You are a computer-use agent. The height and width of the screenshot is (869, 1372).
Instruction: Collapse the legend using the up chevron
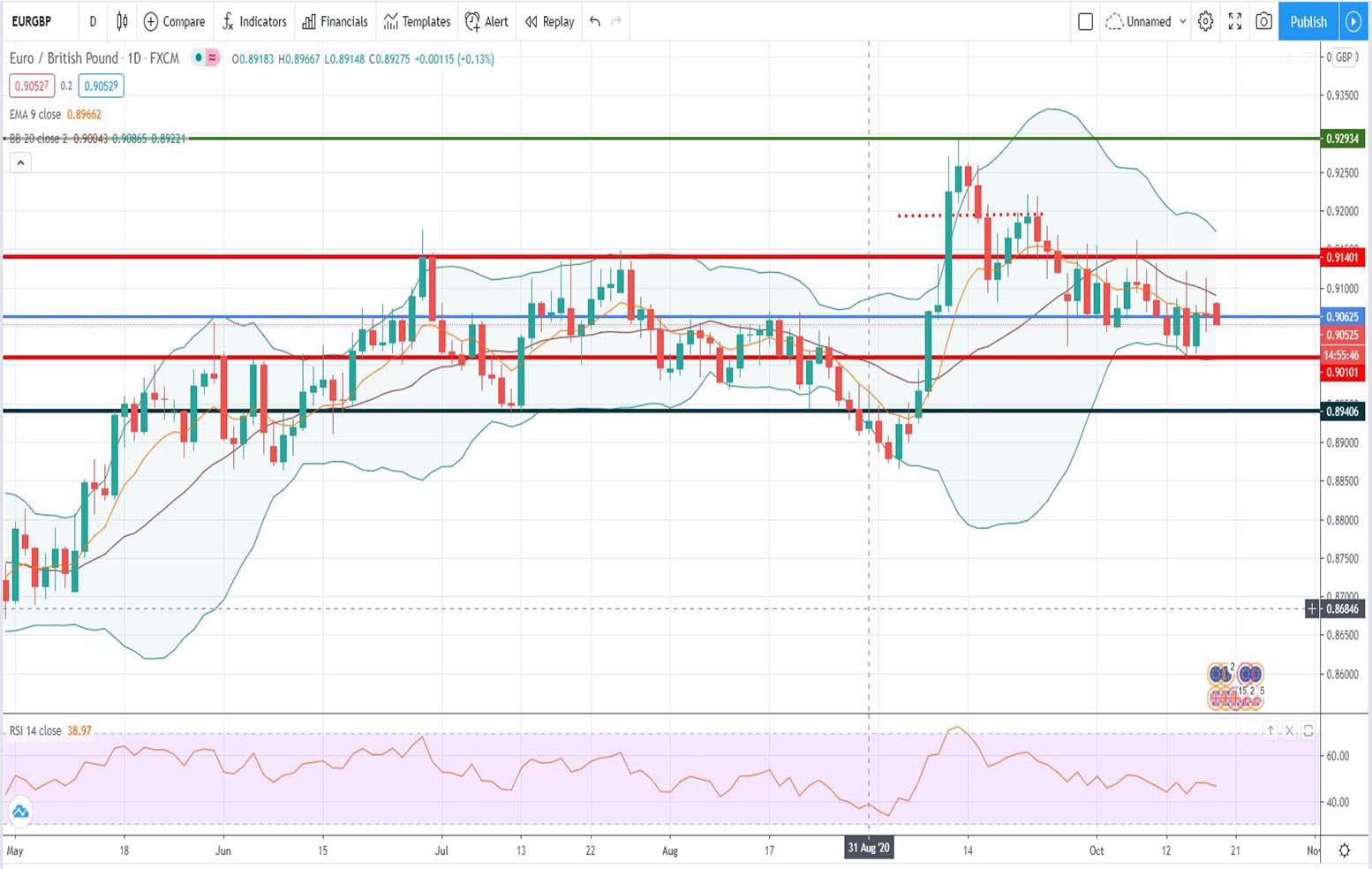pos(19,162)
